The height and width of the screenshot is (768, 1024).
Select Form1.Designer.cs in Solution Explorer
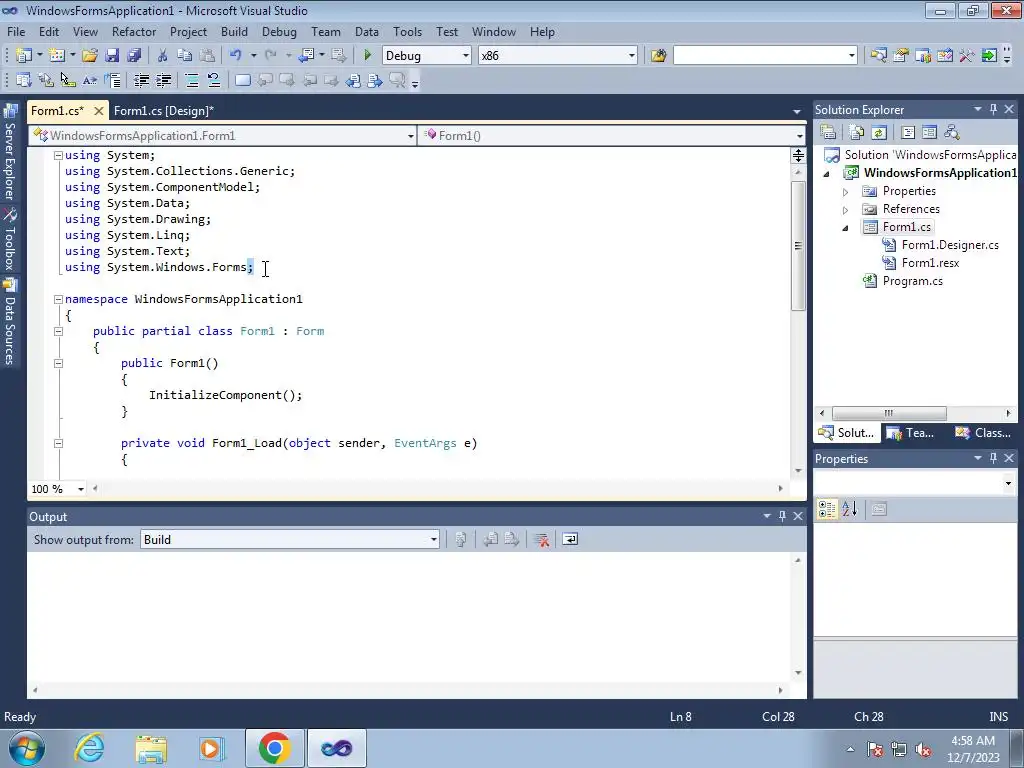coord(950,245)
